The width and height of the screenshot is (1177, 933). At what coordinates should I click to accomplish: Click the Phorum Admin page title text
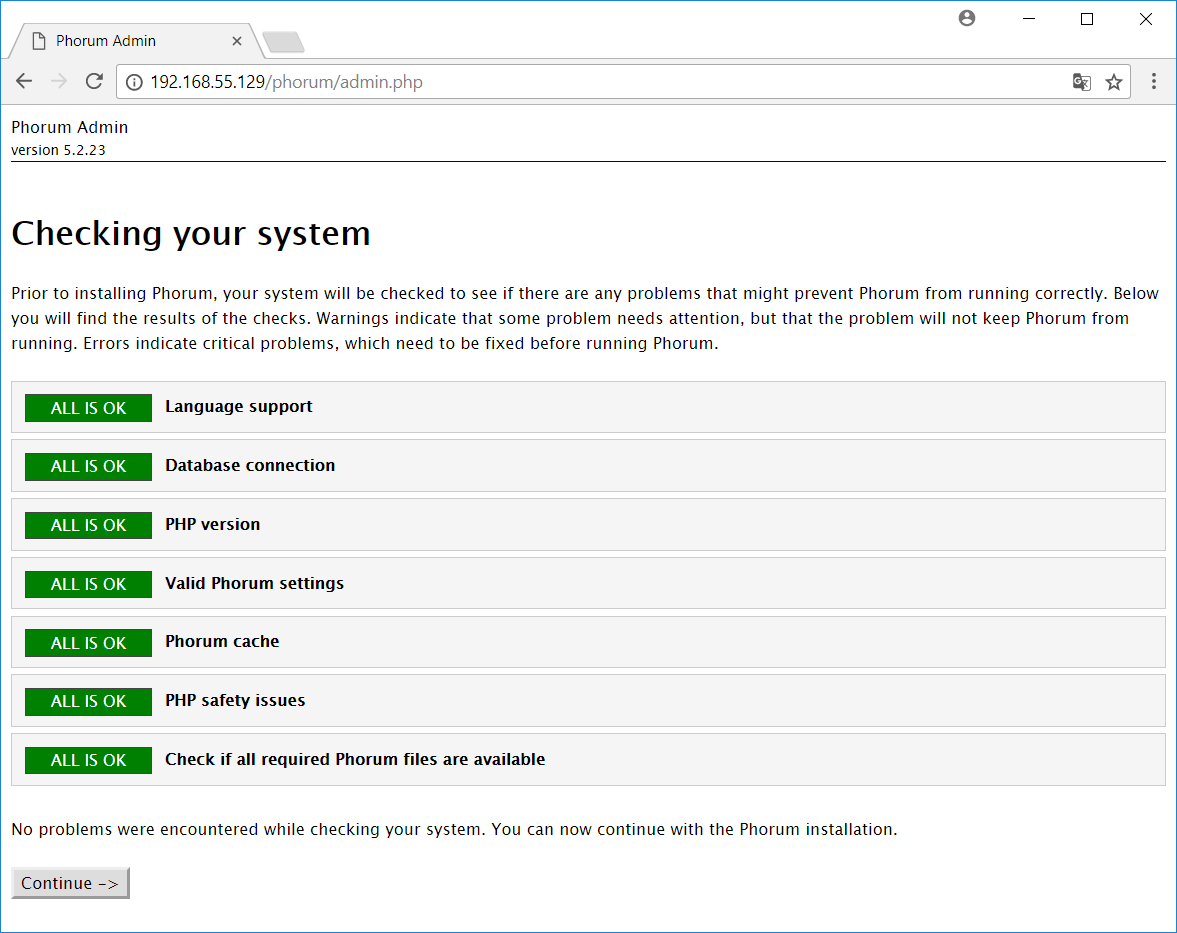(69, 127)
